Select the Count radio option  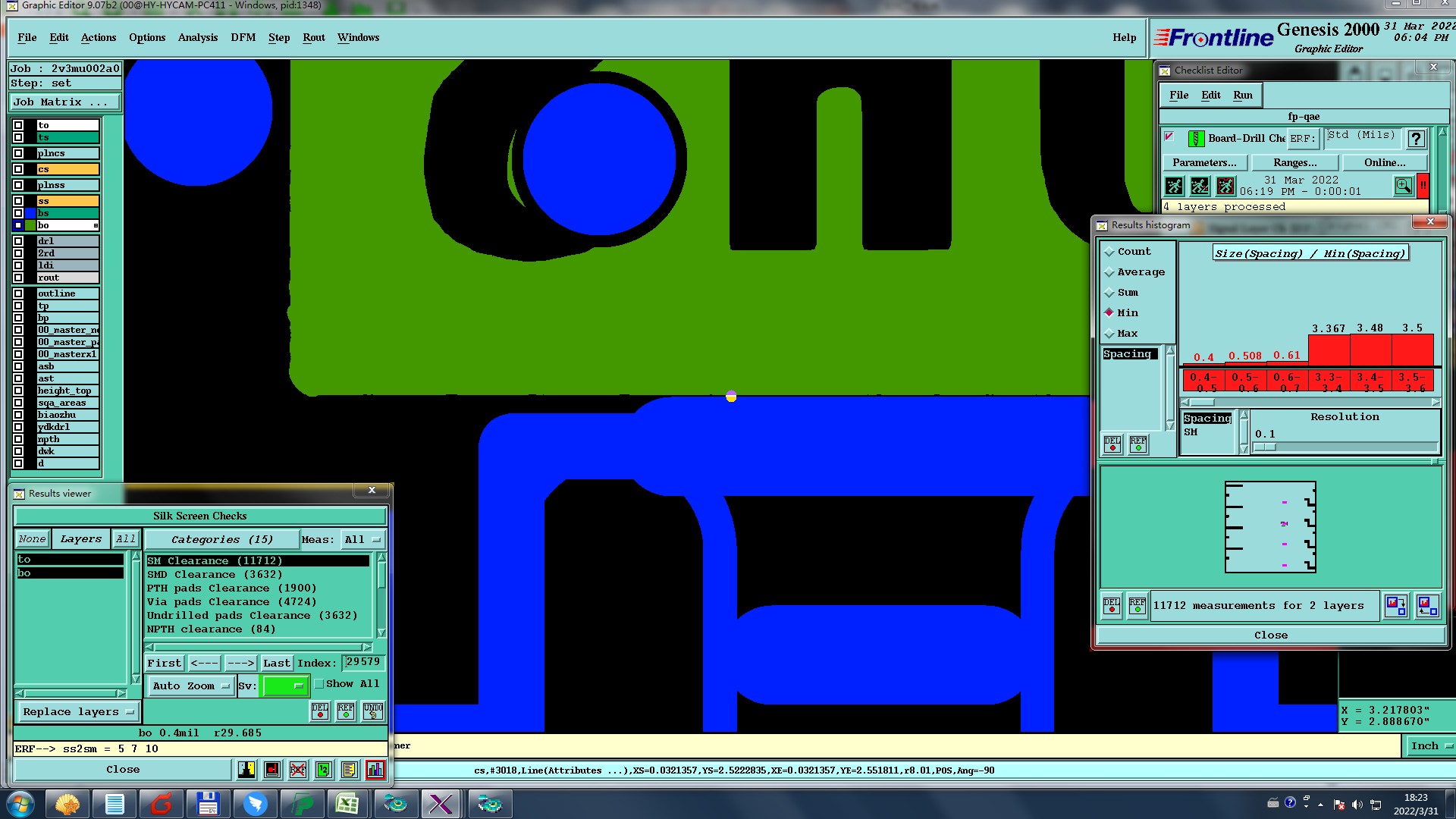click(x=1109, y=252)
